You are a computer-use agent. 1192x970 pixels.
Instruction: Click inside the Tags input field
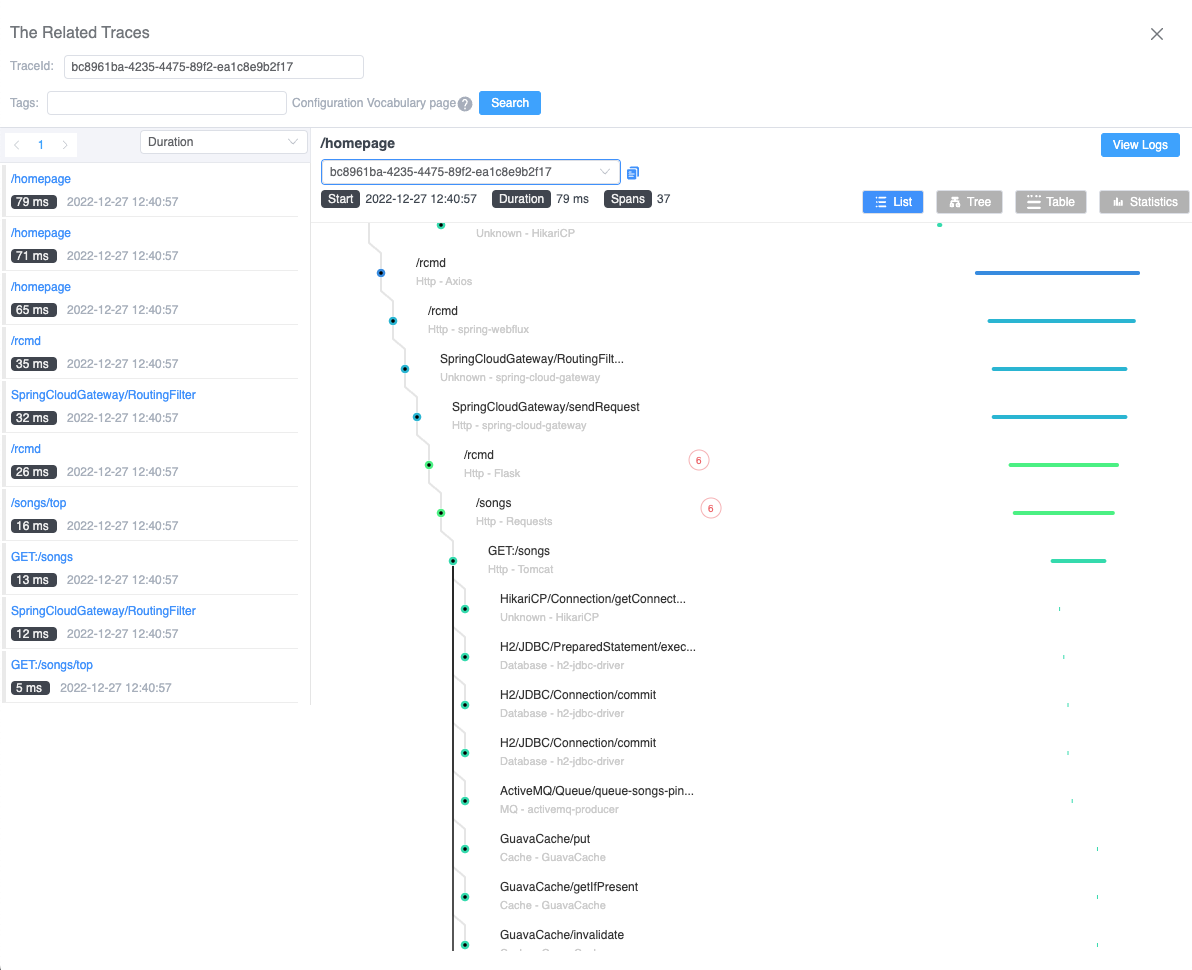[167, 103]
